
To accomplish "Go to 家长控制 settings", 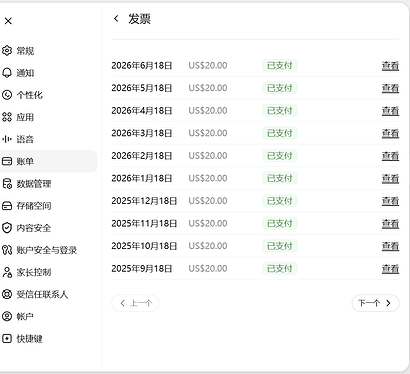I will 49,272.
